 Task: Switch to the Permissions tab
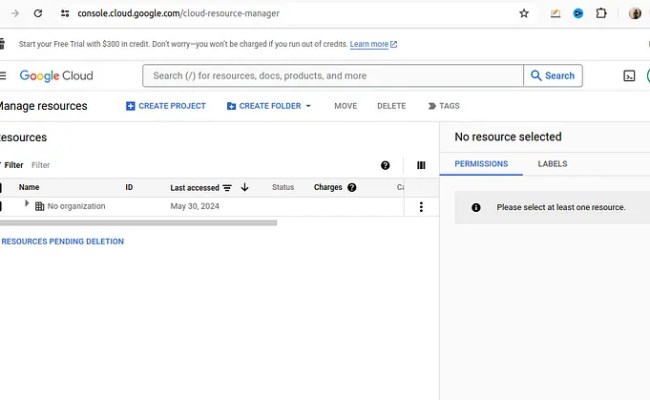pyautogui.click(x=481, y=164)
